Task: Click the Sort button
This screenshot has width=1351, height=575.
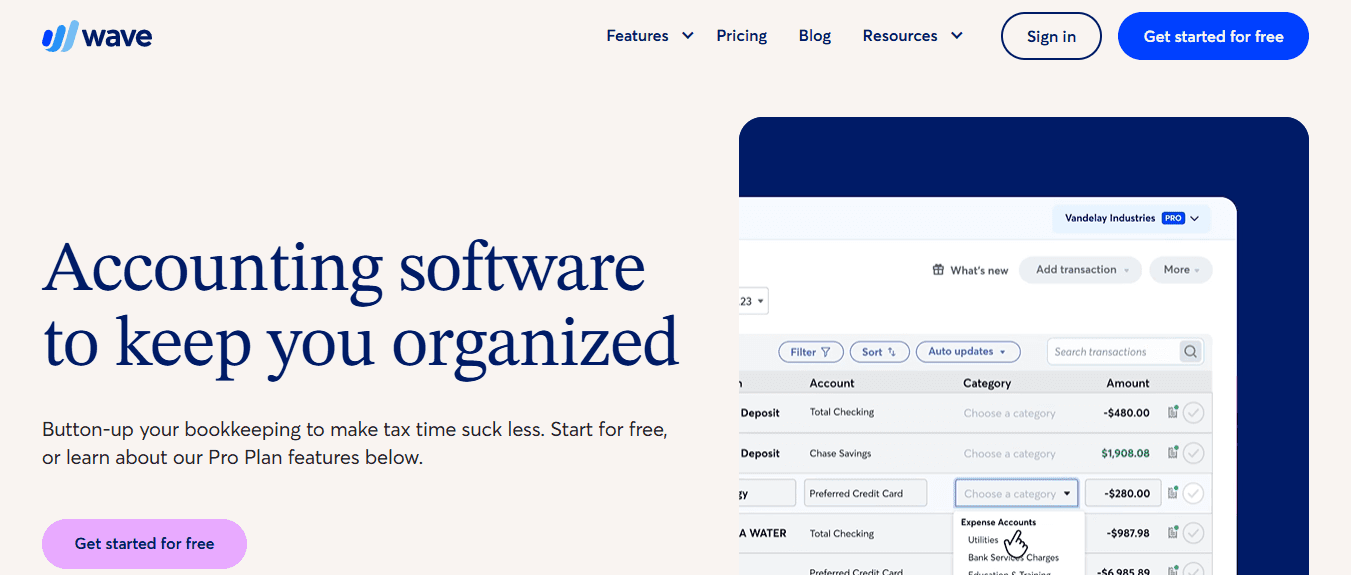Action: 879,352
